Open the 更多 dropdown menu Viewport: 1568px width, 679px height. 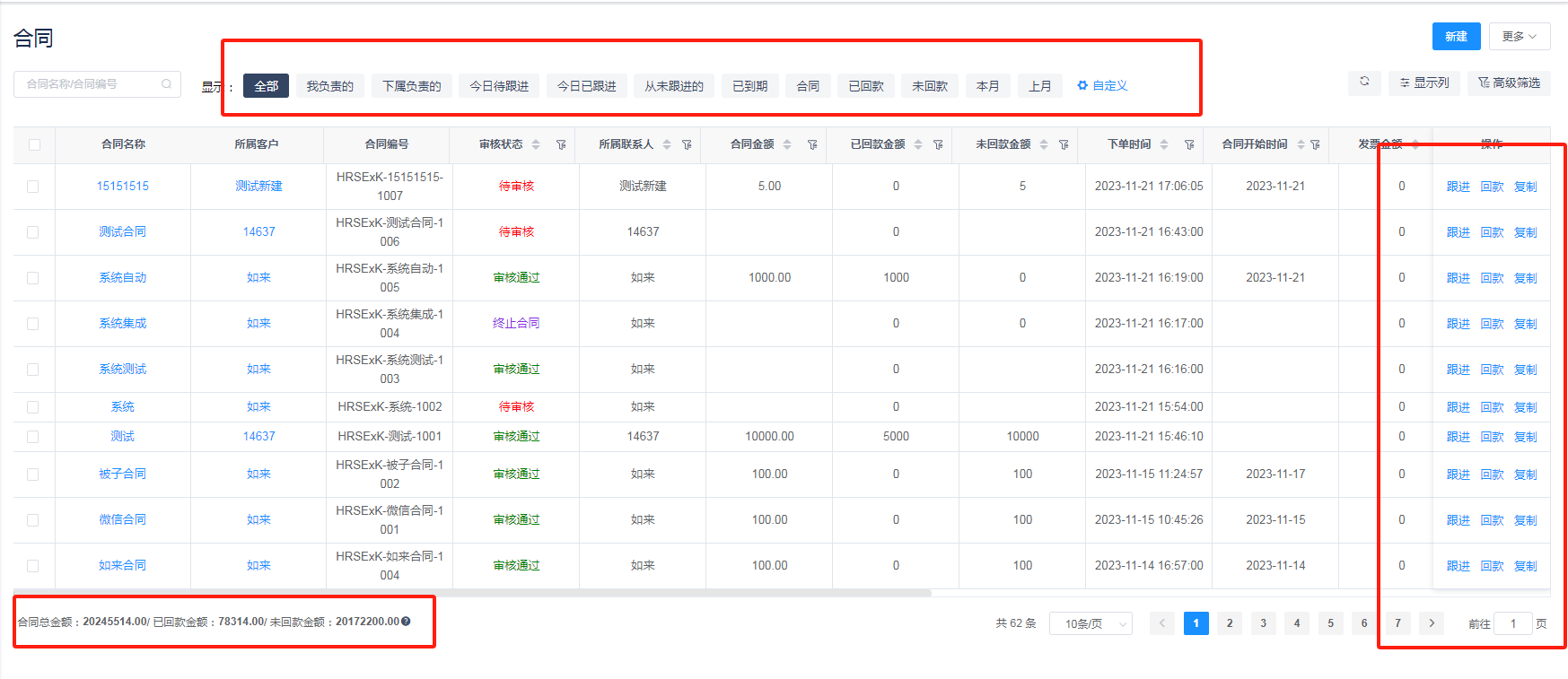[x=1520, y=37]
